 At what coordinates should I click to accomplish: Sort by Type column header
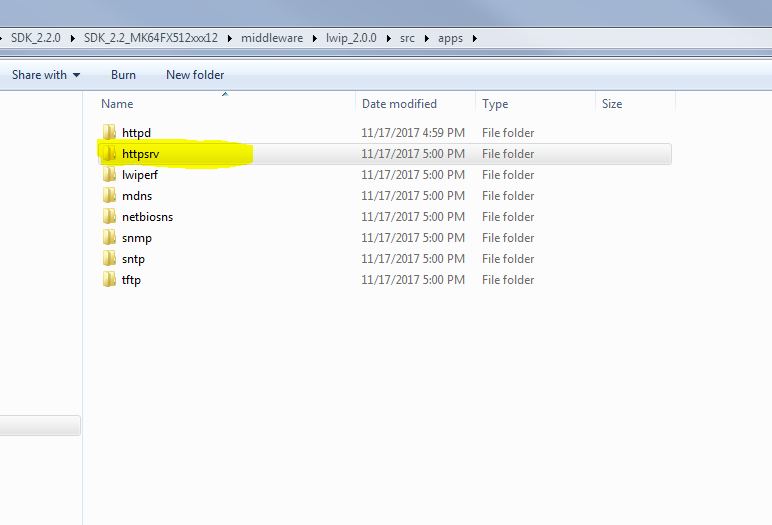495,104
